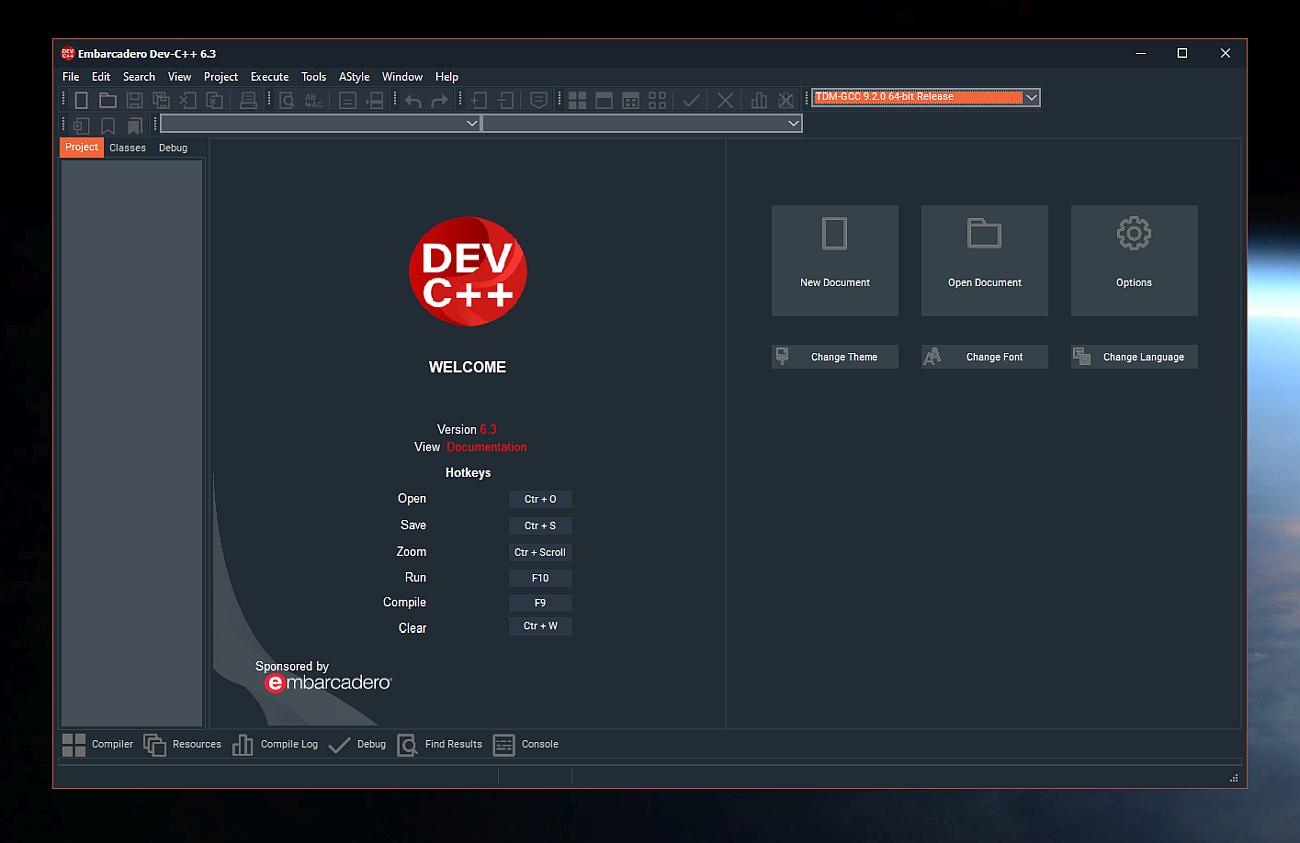Click the embarcadero sponsor logo
1300x843 pixels.
click(328, 683)
